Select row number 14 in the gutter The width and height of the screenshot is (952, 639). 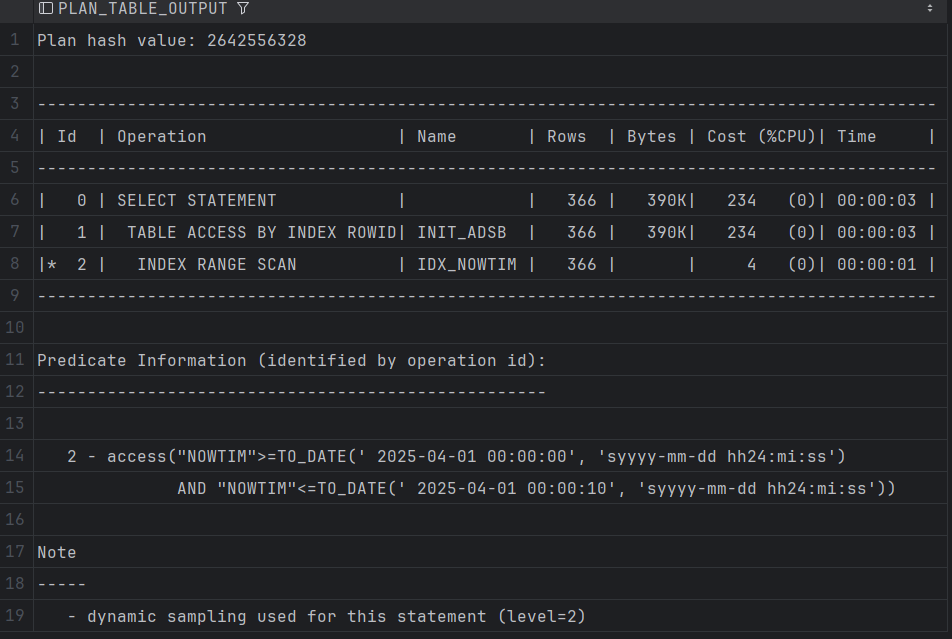pyautogui.click(x=15, y=456)
